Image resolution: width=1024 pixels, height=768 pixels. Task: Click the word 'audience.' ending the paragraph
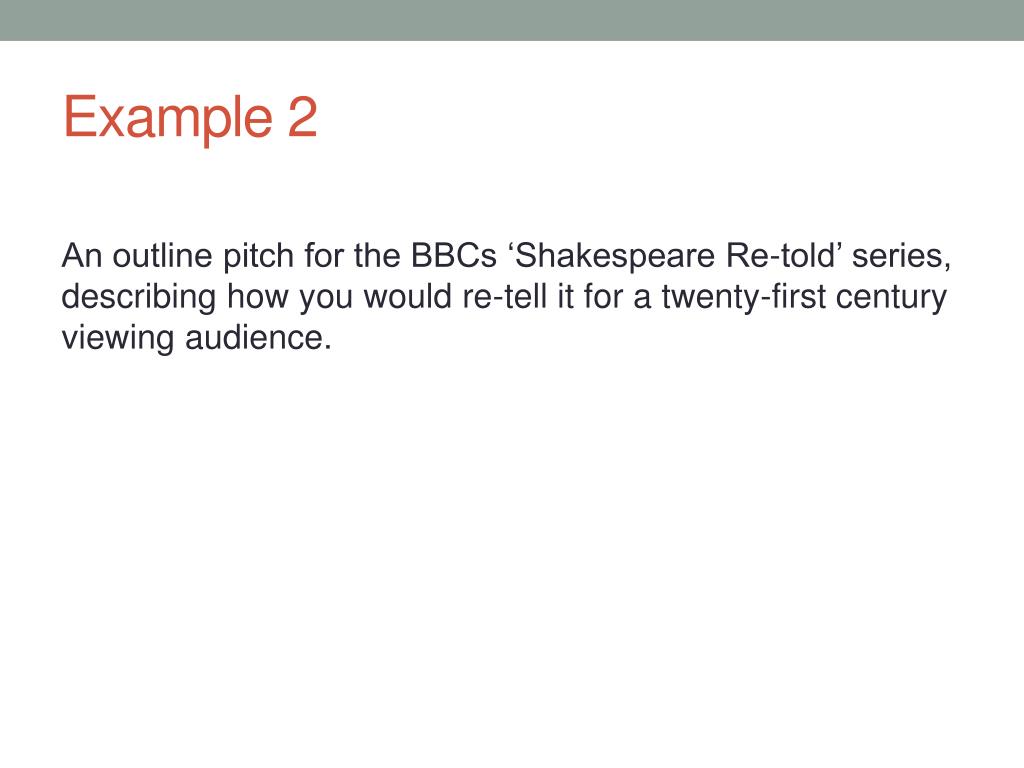coord(259,338)
